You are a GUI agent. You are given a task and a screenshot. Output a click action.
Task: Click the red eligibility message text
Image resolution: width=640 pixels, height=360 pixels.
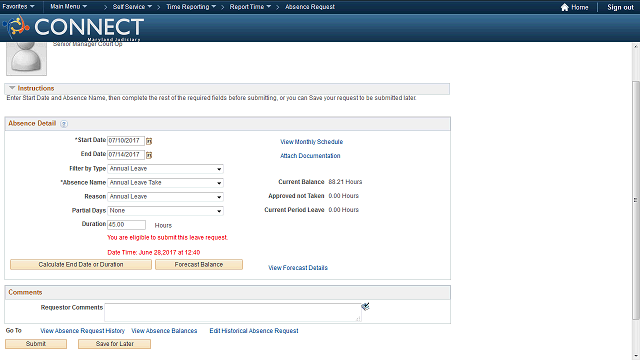click(168, 237)
